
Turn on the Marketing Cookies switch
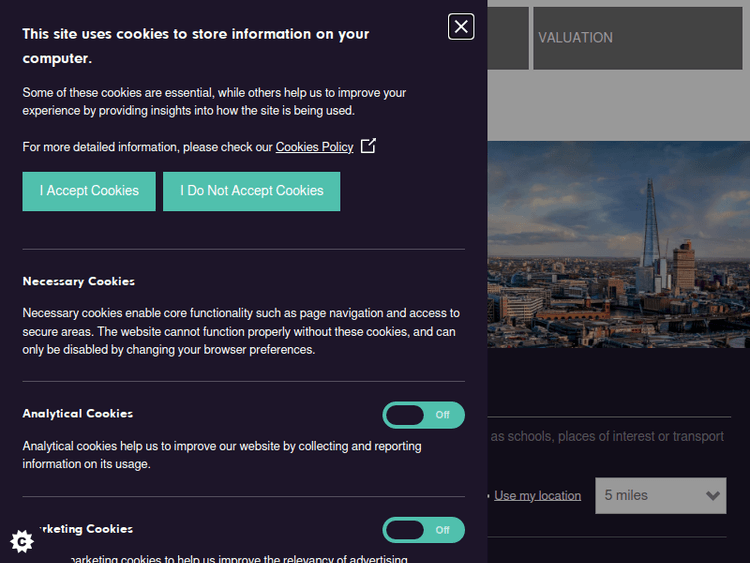[423, 530]
